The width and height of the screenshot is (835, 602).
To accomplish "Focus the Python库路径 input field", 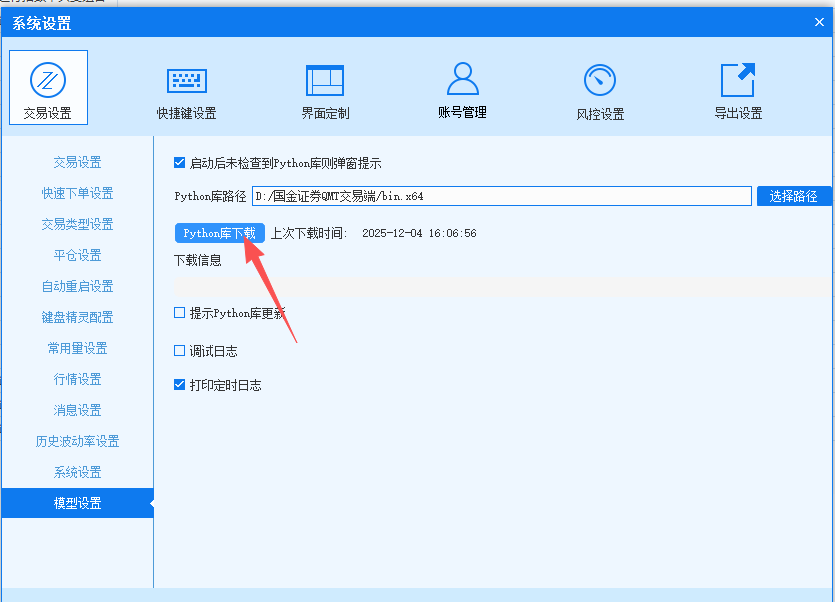I will (x=502, y=196).
